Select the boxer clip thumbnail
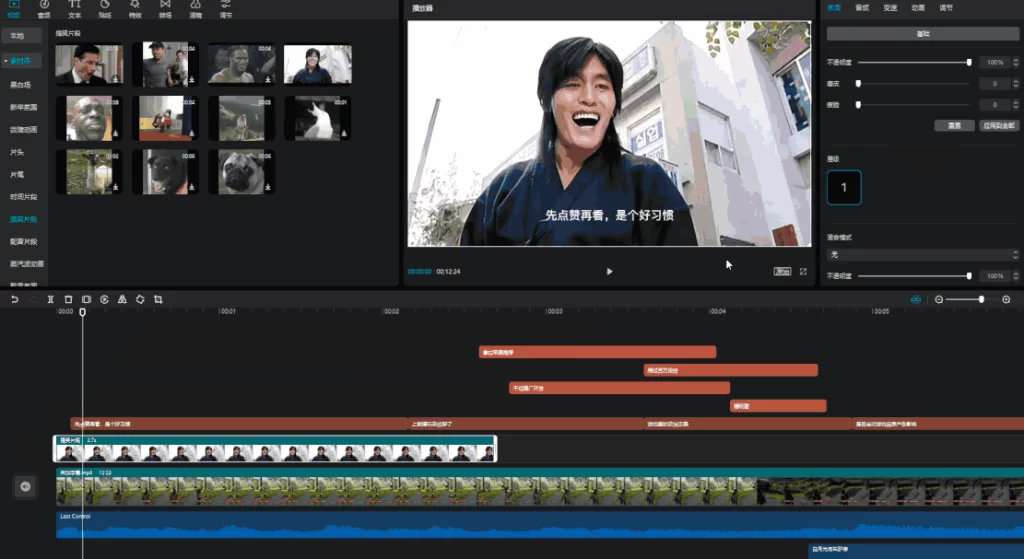This screenshot has width=1024, height=559. point(241,65)
